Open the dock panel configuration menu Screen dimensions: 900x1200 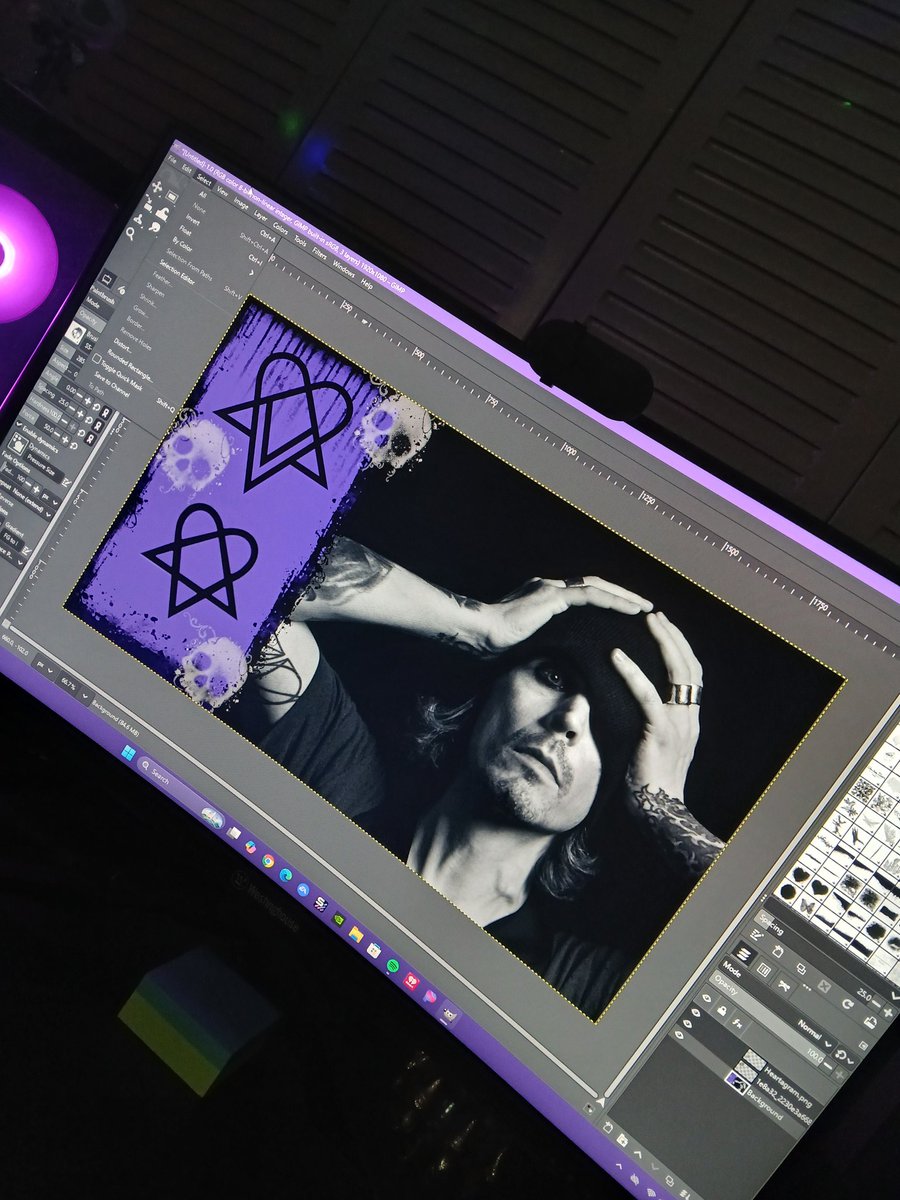(863, 1046)
